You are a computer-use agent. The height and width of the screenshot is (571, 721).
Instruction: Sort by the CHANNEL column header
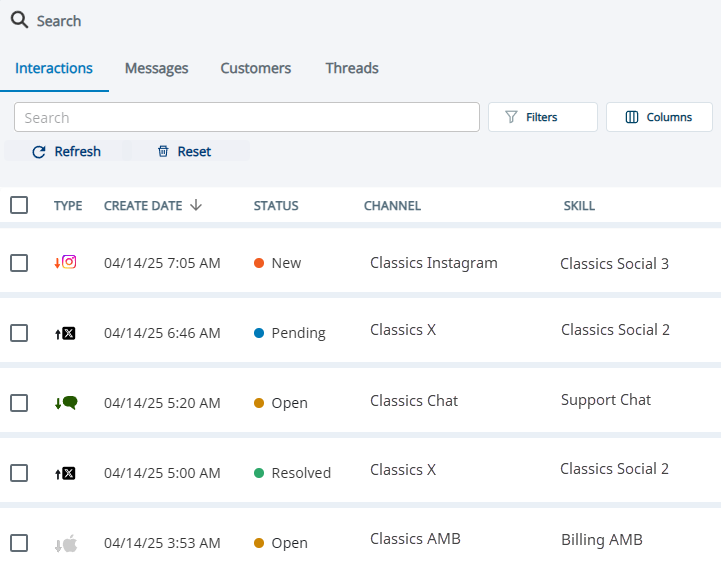392,206
